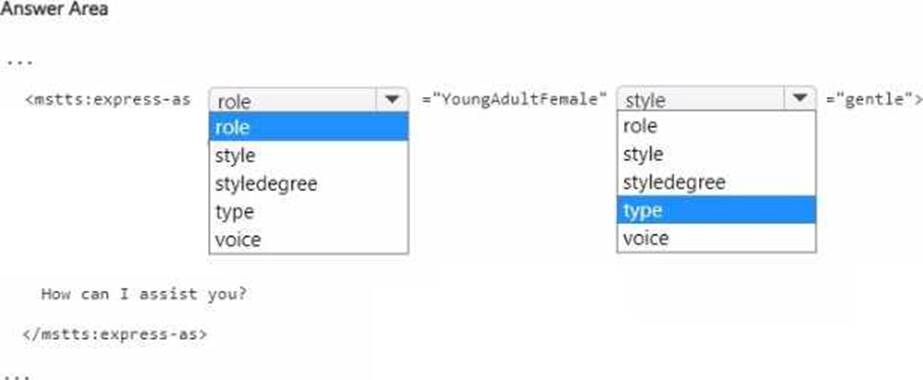923x380 pixels.
Task: Pick styledegree in the second dropdown list
Action: (716, 182)
